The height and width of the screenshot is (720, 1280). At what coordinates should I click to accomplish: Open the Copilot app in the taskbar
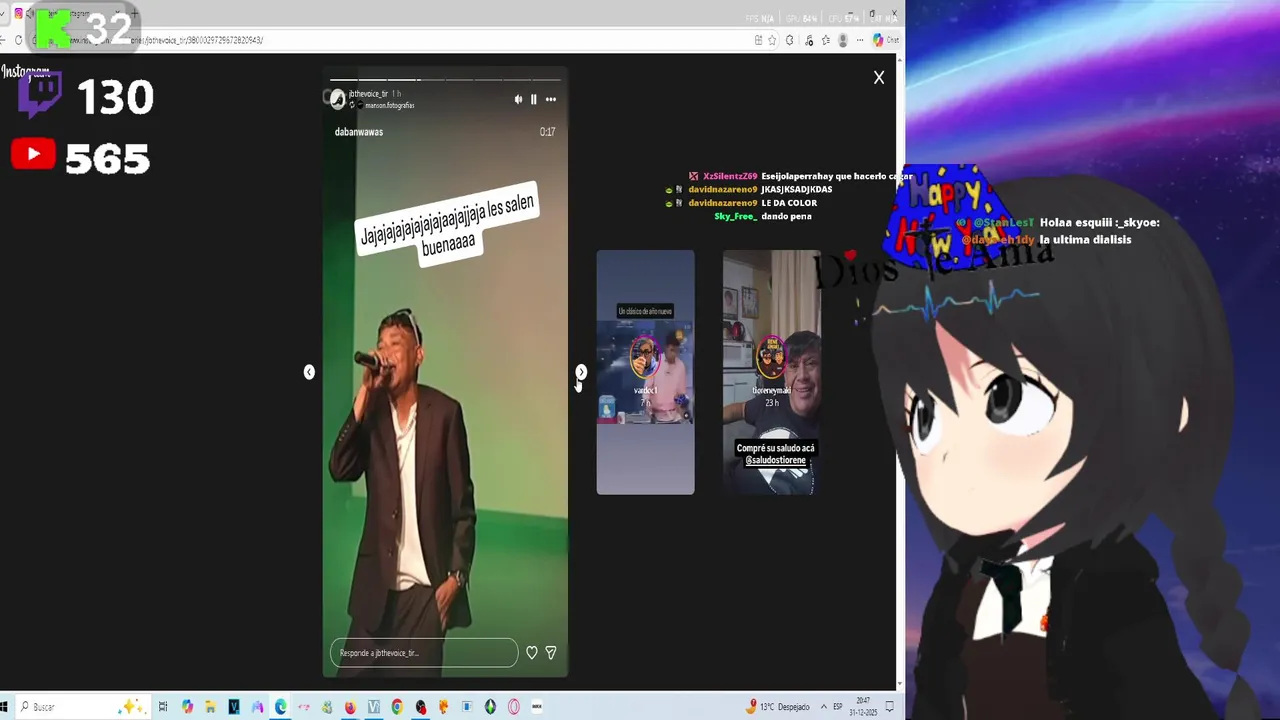click(187, 707)
